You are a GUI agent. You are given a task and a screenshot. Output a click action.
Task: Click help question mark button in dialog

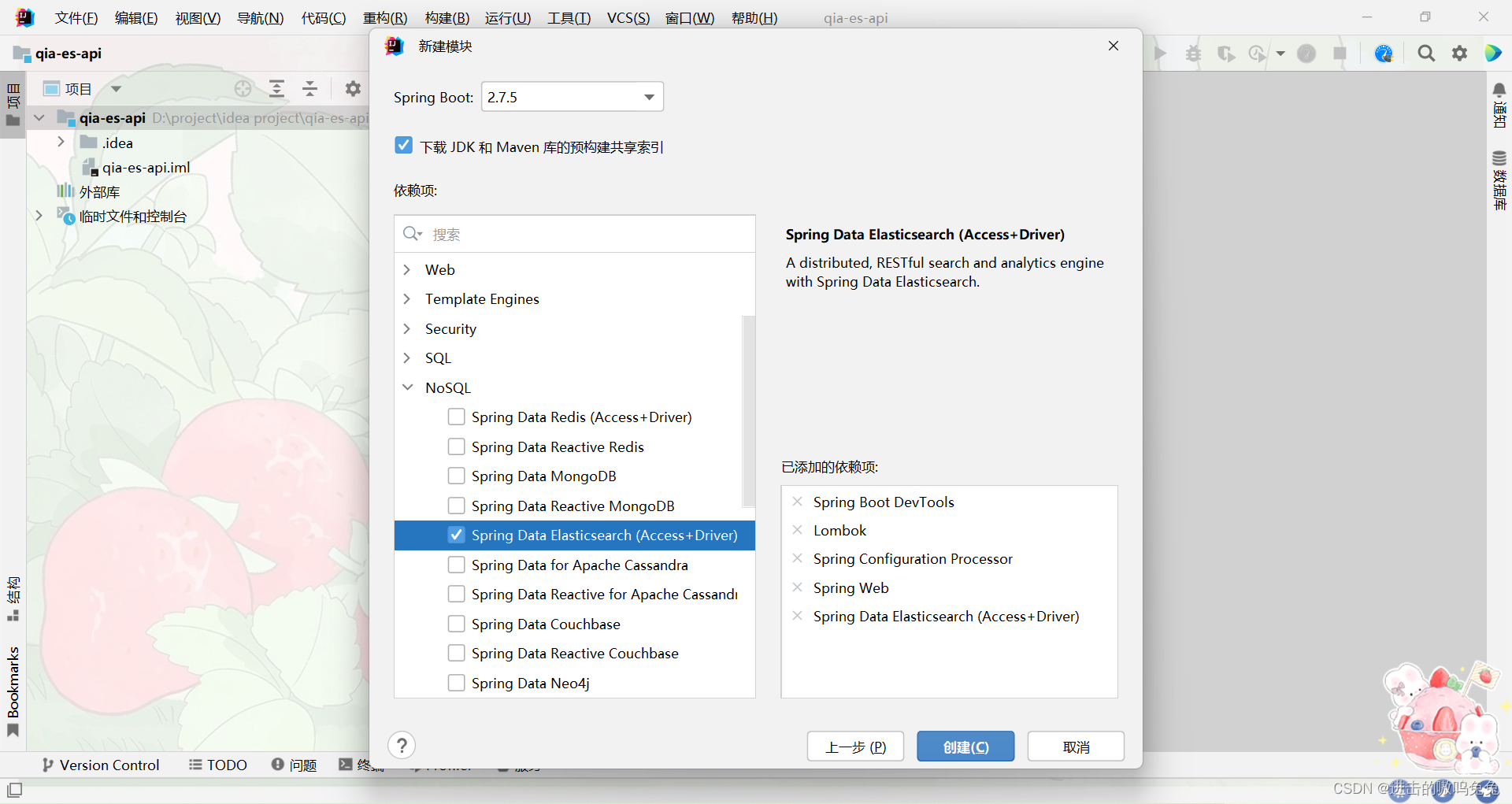point(402,745)
